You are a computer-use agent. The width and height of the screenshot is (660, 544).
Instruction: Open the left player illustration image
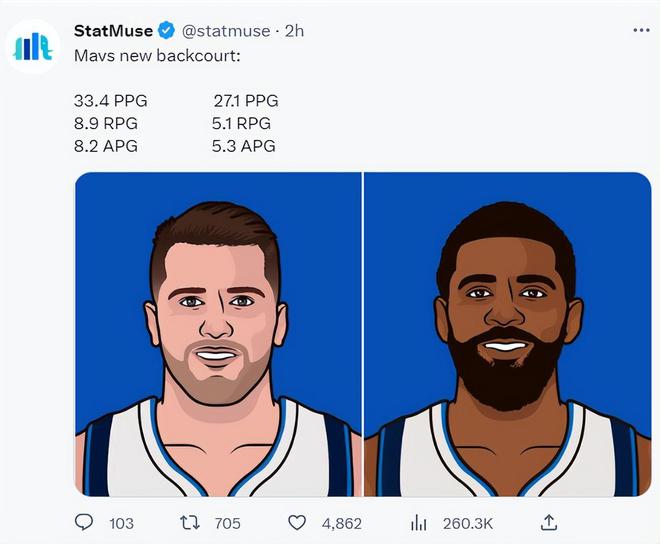[x=218, y=334]
